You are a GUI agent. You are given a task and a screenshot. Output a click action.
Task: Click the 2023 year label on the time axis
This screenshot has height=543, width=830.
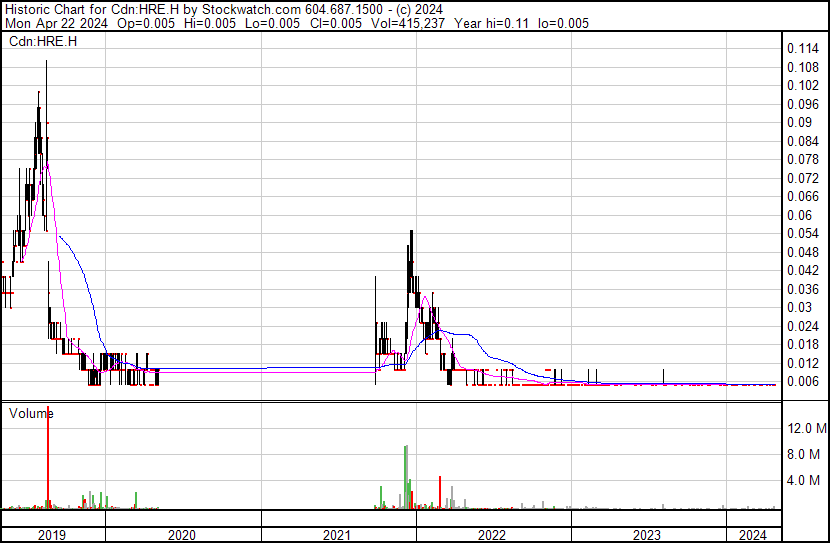pyautogui.click(x=648, y=535)
